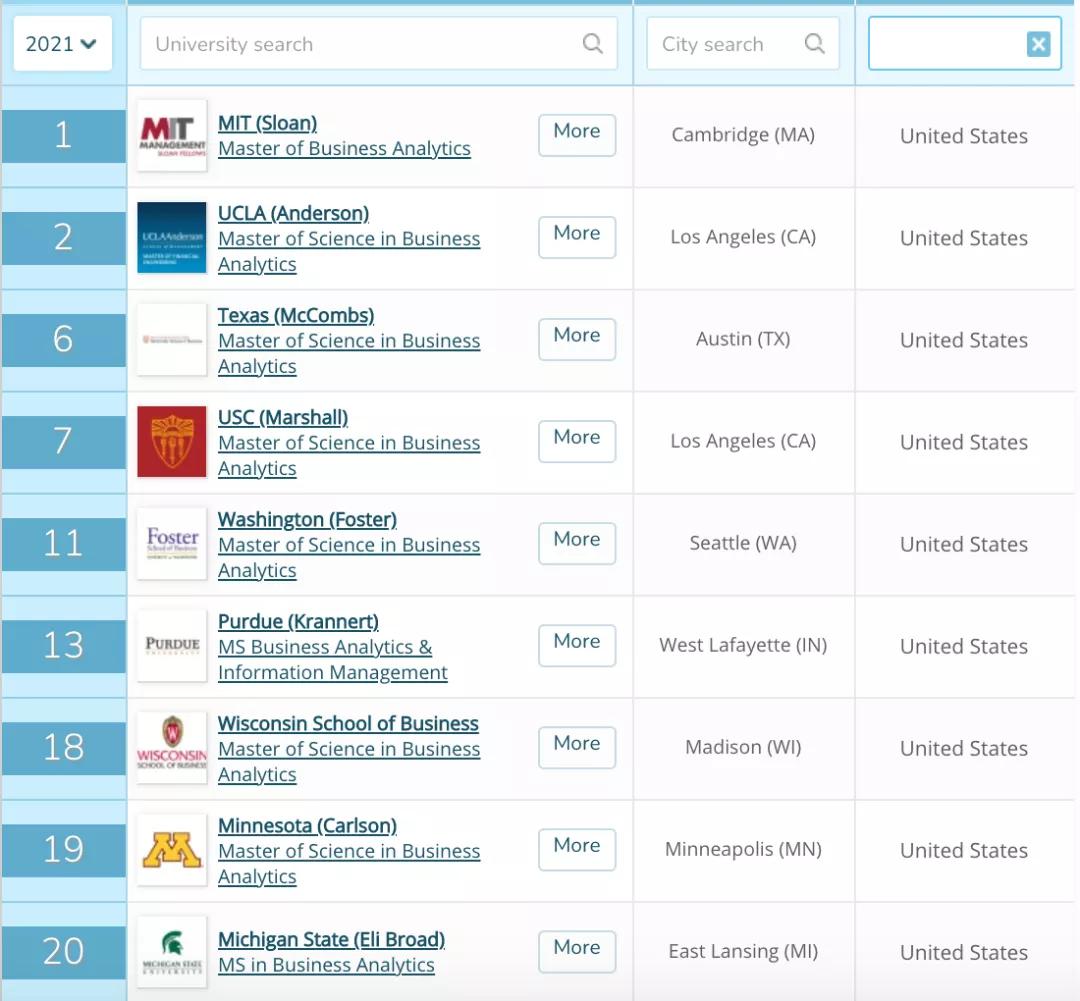Open MIT's Master of Business Analytics link
Screen dimensions: 1080x1001
[344, 149]
